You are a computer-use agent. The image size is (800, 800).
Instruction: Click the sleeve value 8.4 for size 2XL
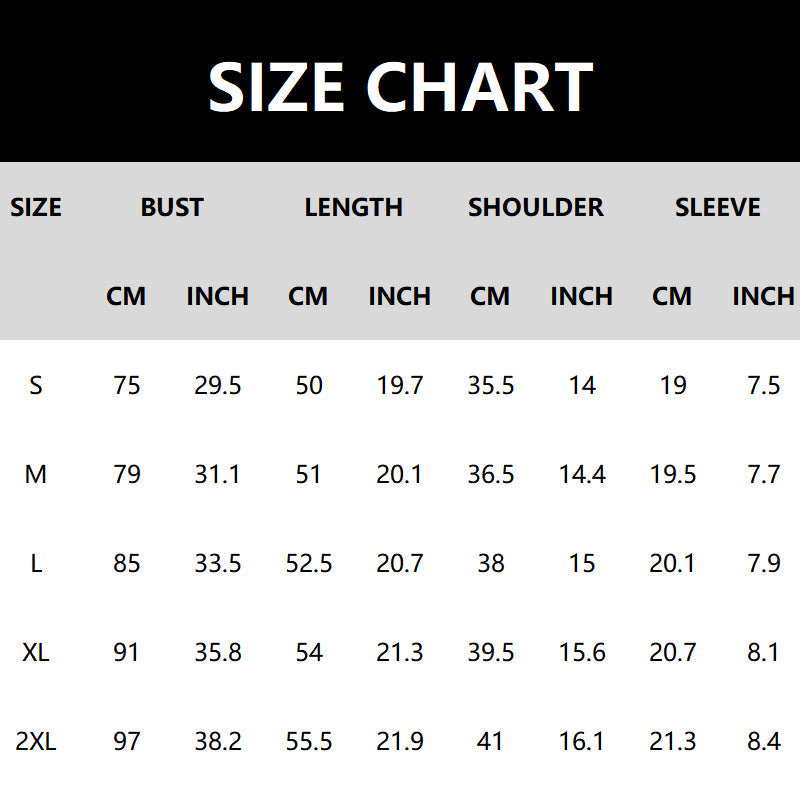[x=764, y=742]
